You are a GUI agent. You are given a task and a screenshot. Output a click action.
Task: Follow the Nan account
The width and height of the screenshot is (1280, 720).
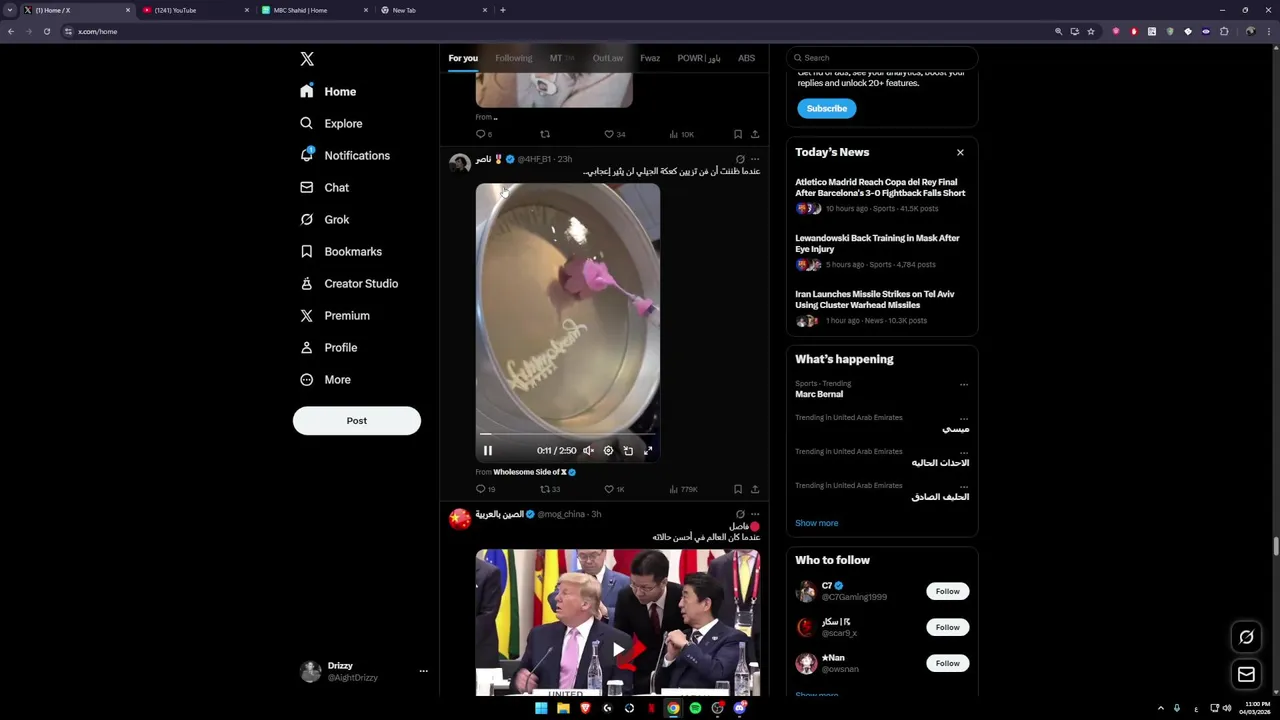(x=947, y=663)
